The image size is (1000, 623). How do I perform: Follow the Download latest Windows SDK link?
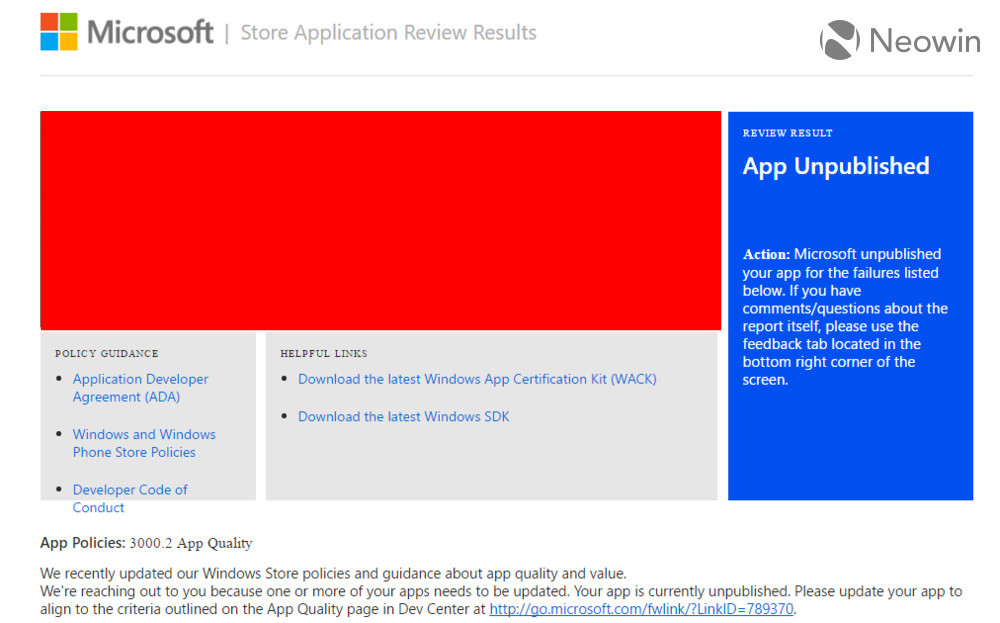pos(403,416)
